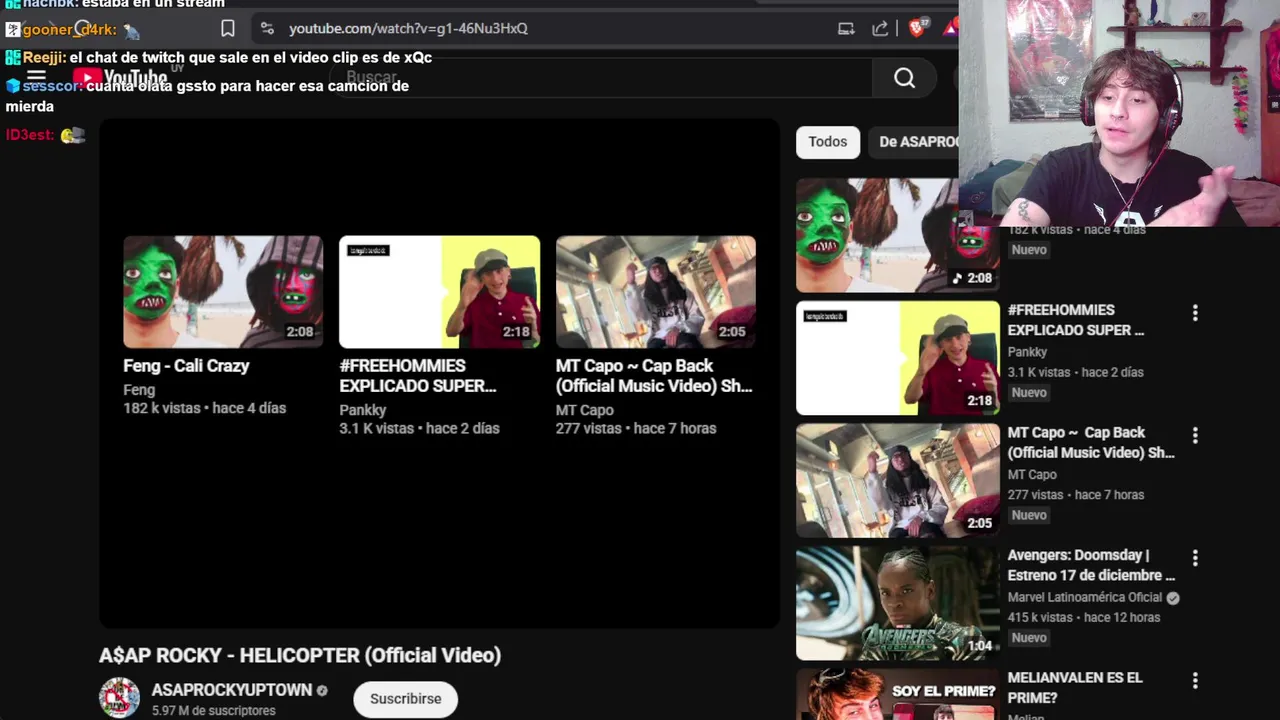Click video title A$AP ROCKY - HELICOPTER
The image size is (1280, 720).
click(300, 655)
